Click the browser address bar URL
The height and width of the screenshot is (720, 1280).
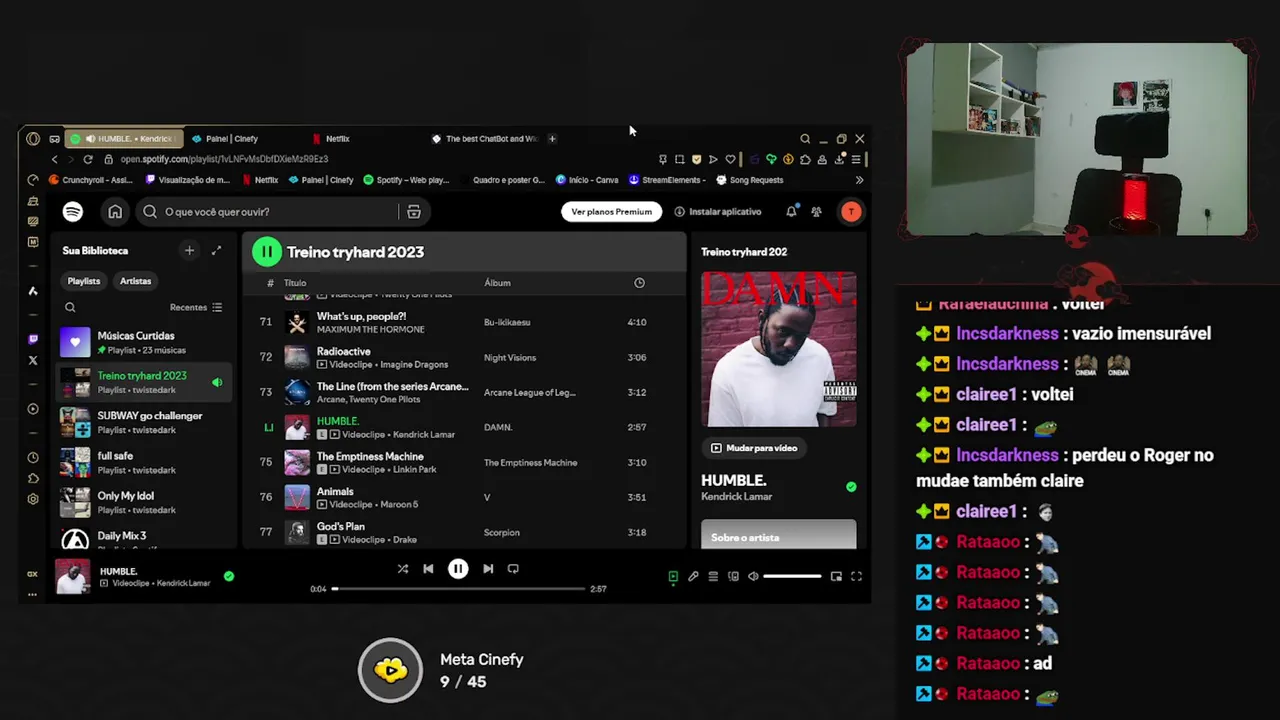pos(224,159)
